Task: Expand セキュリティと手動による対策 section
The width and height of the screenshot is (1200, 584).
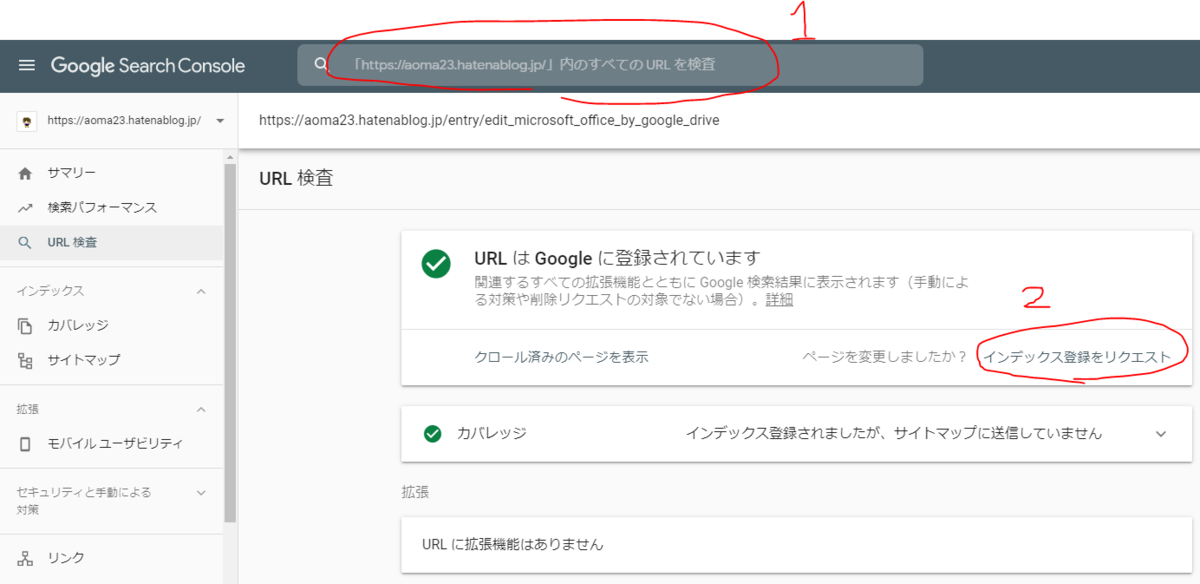Action: pos(201,492)
